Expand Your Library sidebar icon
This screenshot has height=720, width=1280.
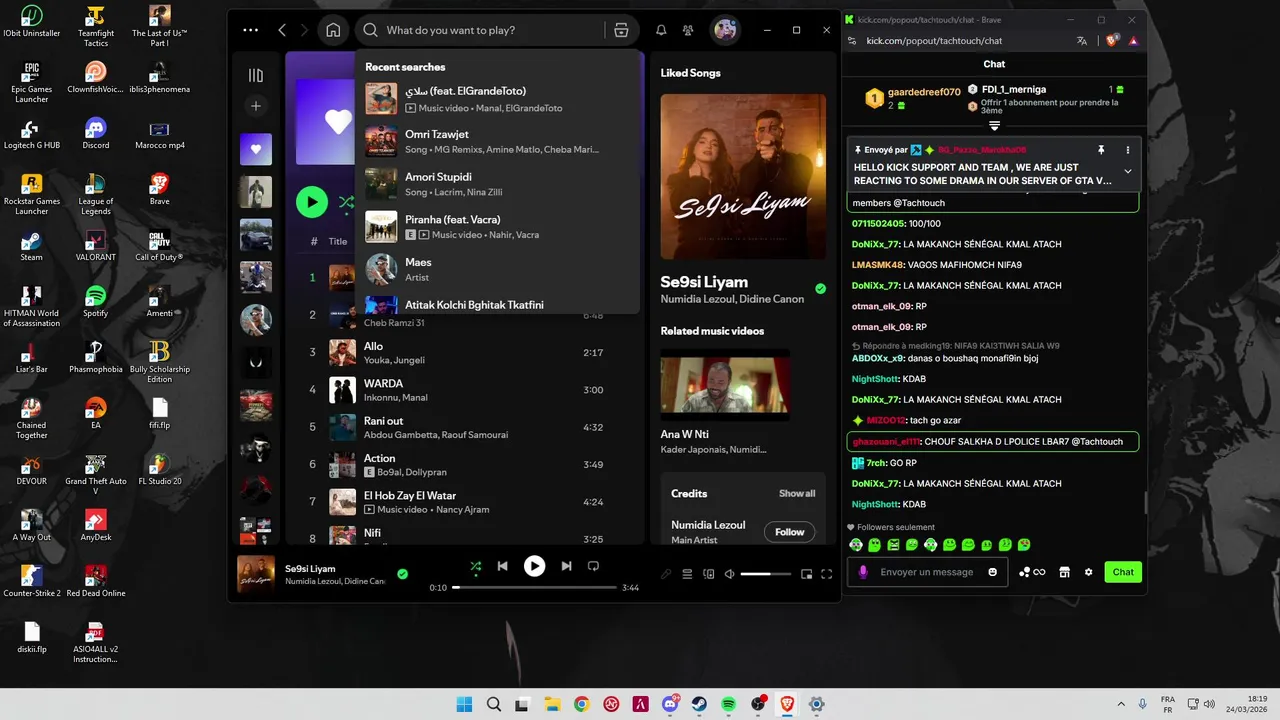[256, 75]
